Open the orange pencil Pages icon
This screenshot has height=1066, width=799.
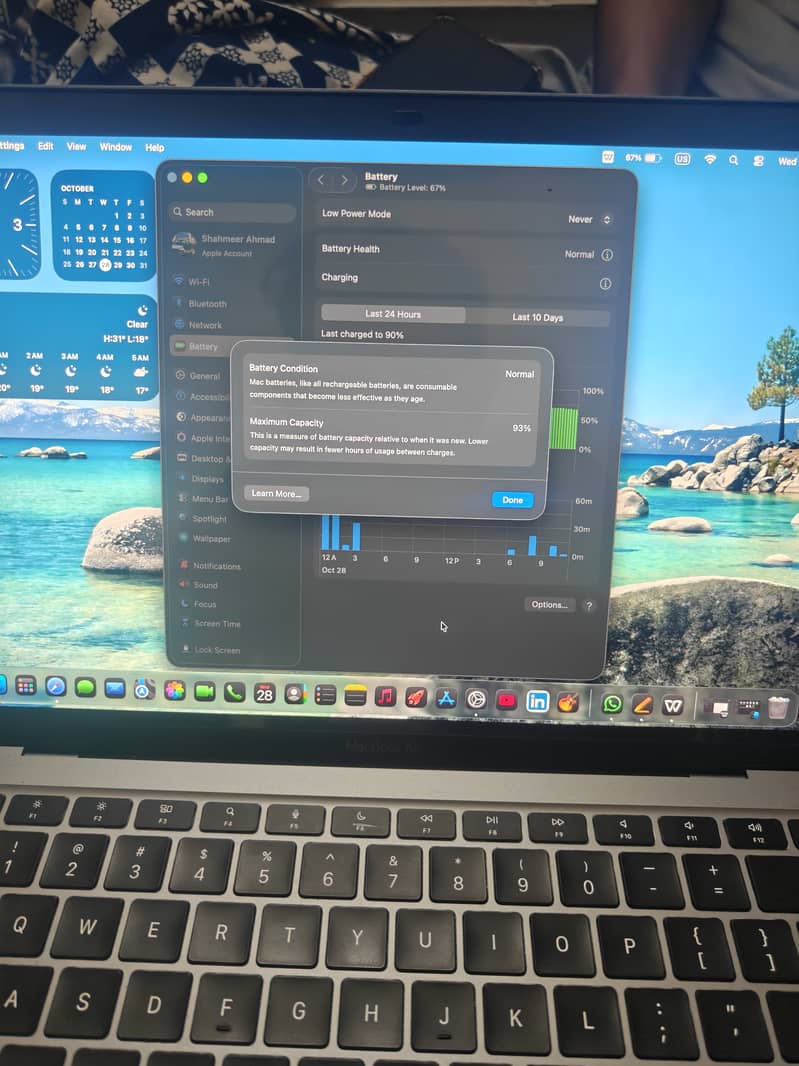click(x=642, y=705)
